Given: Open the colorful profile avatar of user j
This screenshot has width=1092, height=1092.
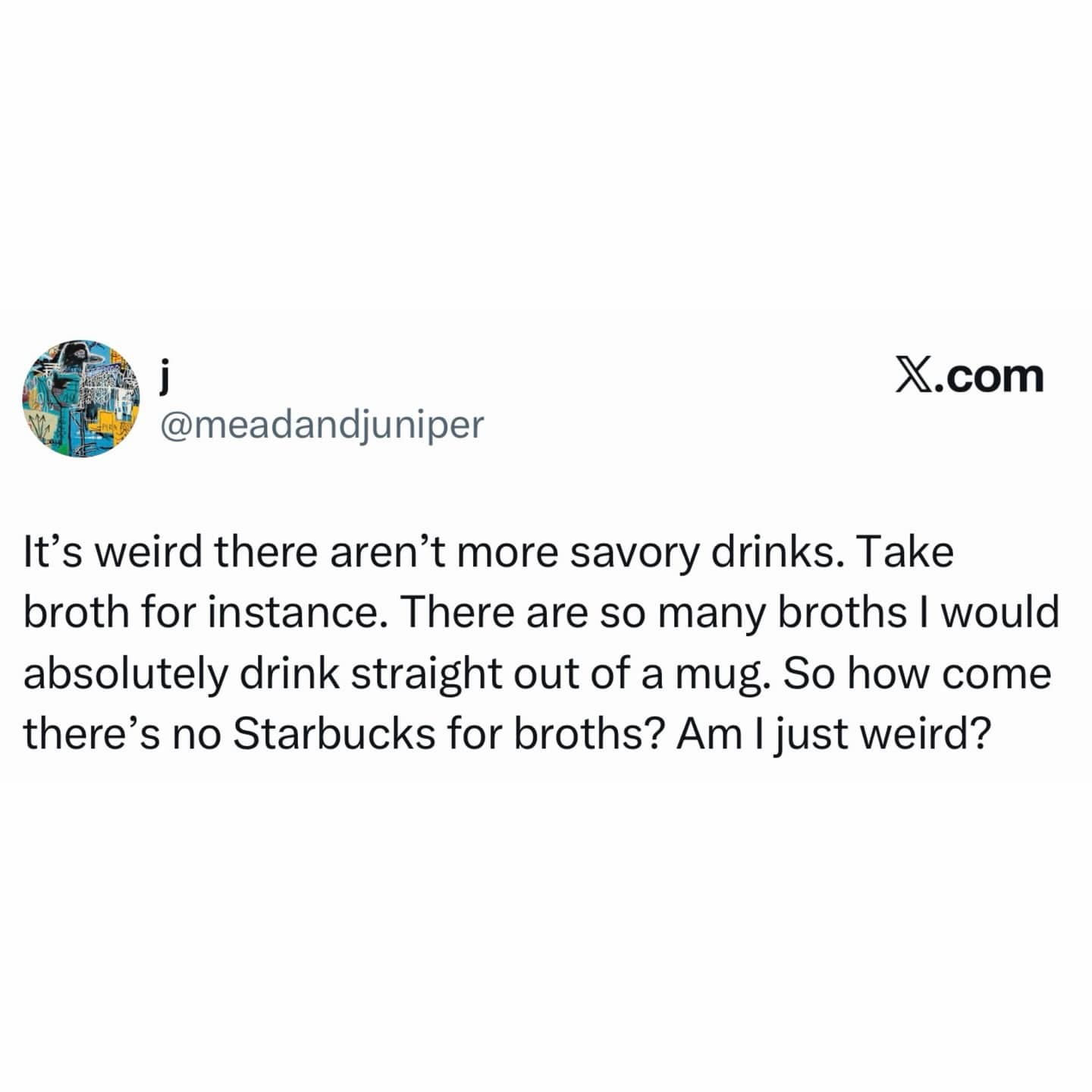Looking at the screenshot, I should 81,398.
